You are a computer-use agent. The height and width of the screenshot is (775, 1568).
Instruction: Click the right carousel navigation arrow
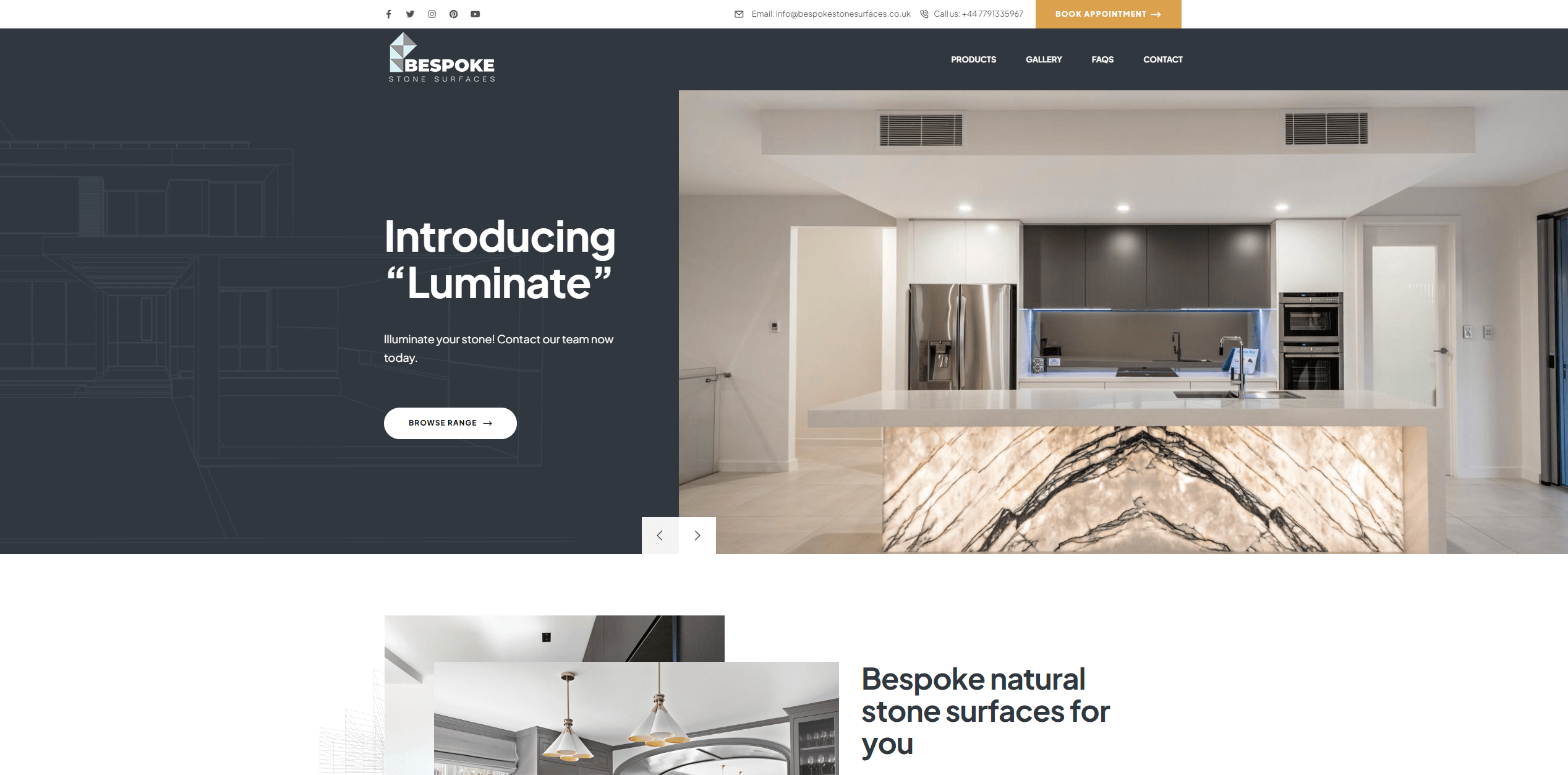tap(697, 535)
